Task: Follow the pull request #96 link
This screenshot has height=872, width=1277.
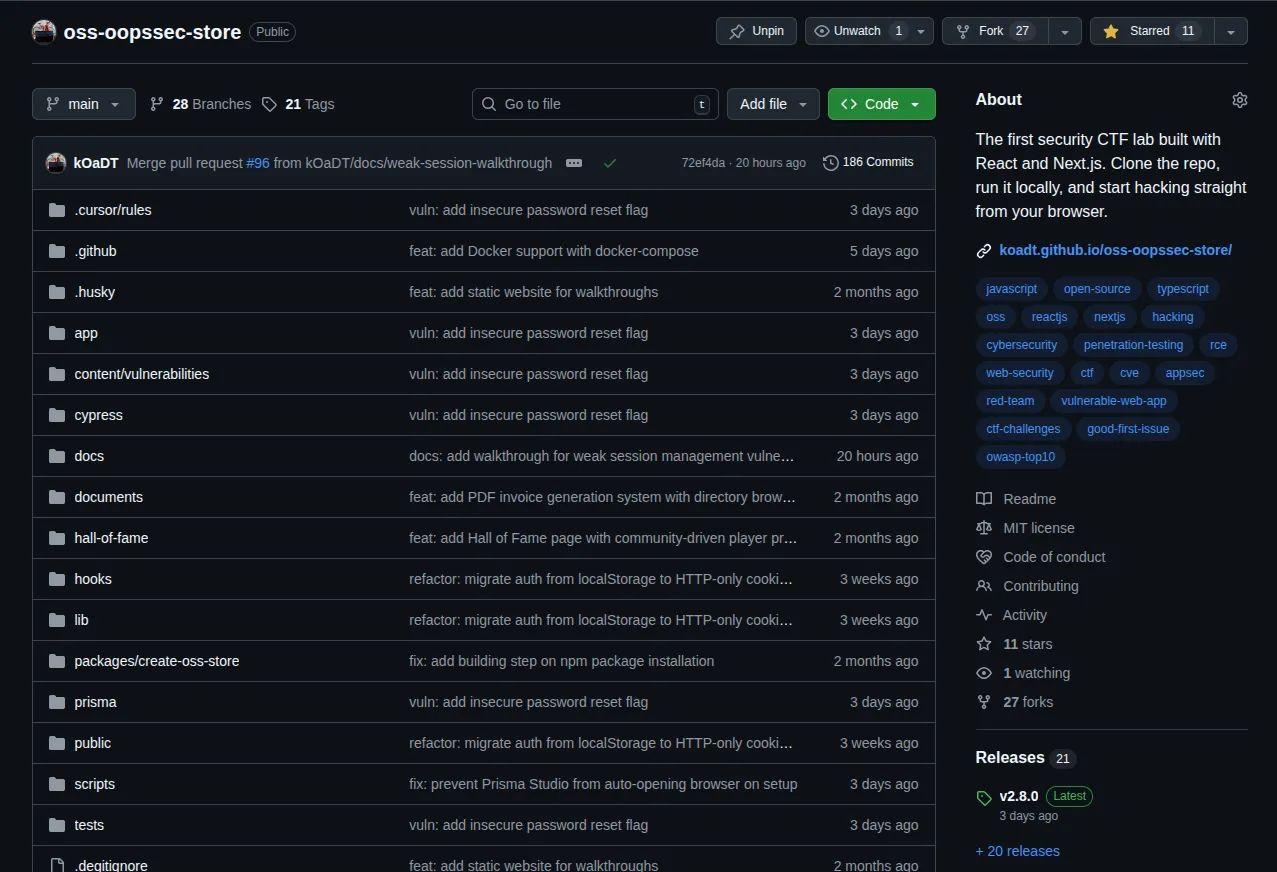Action: 258,162
